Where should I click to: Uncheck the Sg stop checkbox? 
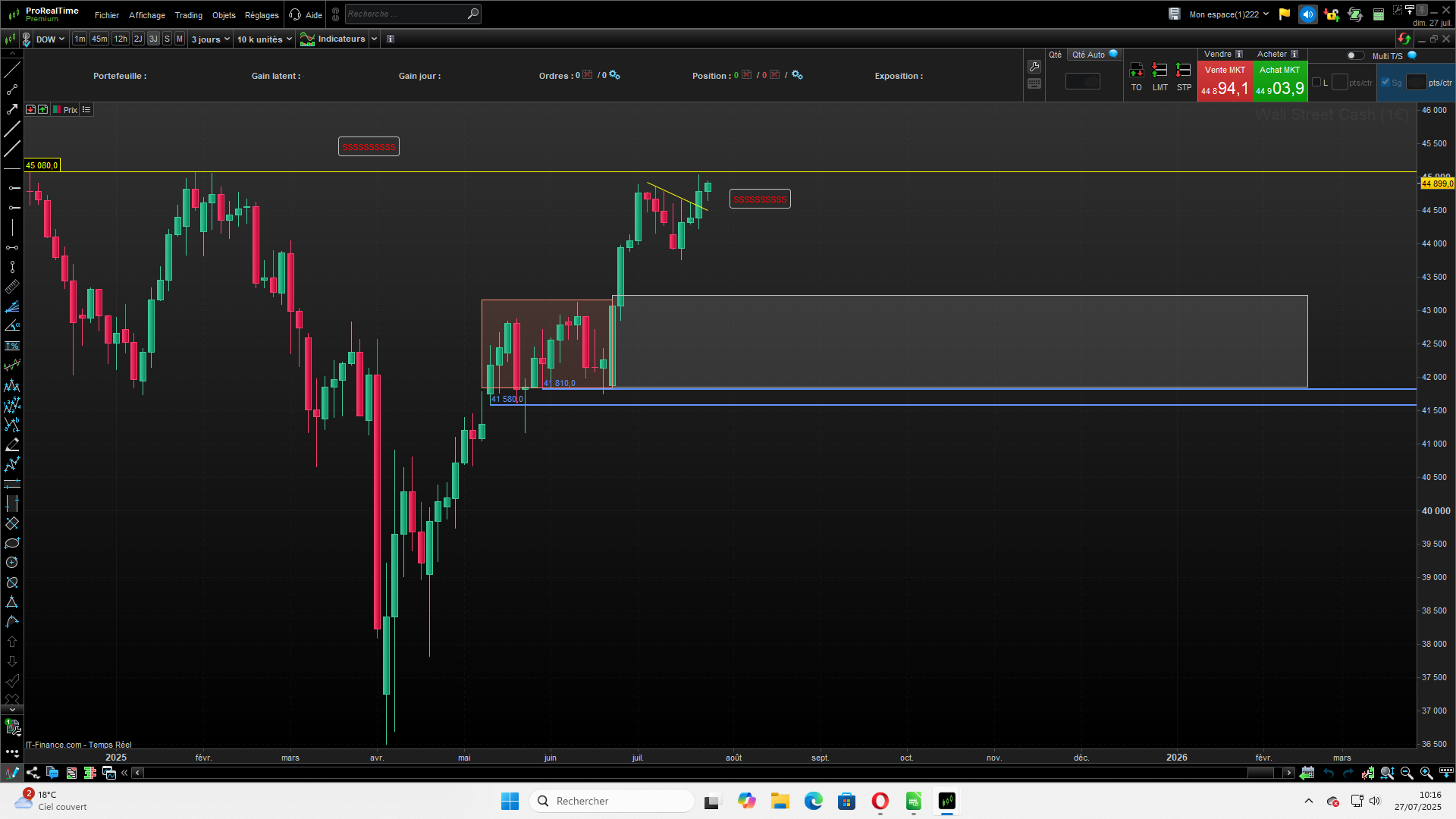1385,82
